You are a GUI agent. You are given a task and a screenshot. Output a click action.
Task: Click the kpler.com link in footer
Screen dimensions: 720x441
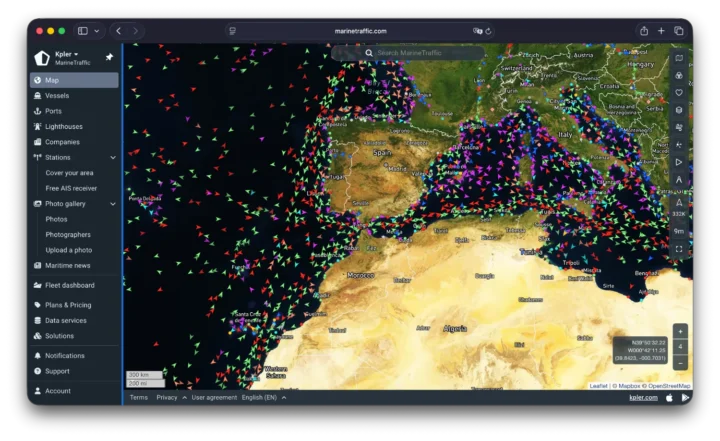click(643, 397)
